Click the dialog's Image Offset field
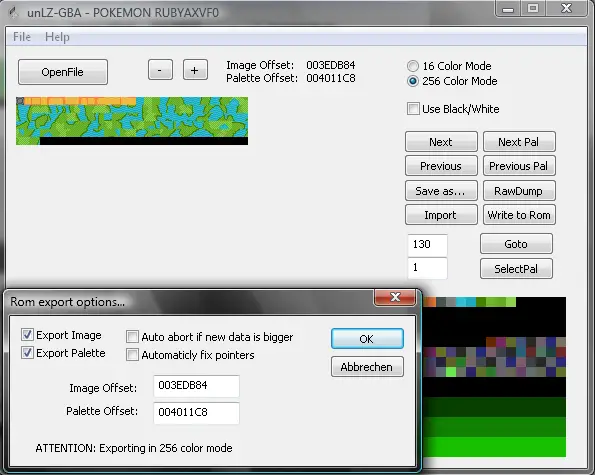The height and width of the screenshot is (475, 595). [196, 386]
